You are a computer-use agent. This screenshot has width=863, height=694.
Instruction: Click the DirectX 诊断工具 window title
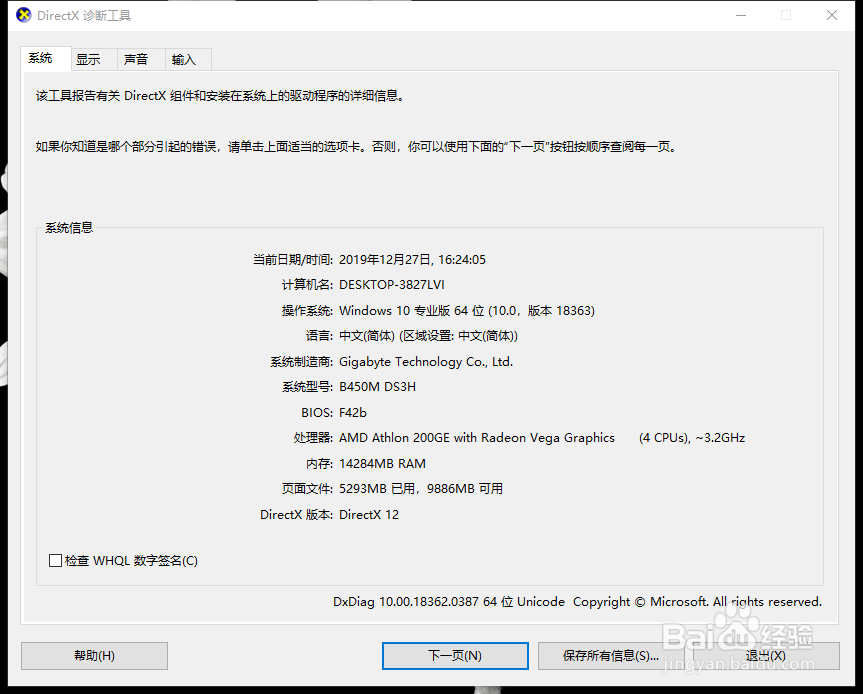[84, 15]
